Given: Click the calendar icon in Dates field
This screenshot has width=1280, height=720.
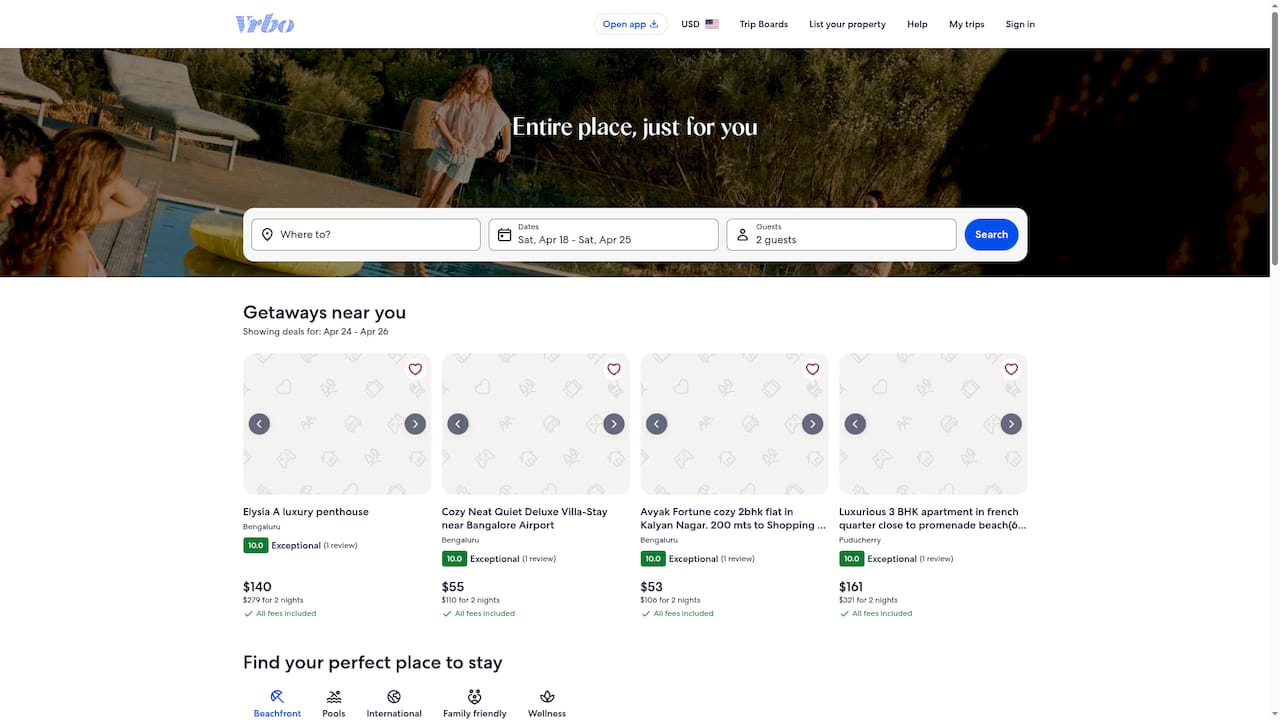Looking at the screenshot, I should pyautogui.click(x=505, y=234).
